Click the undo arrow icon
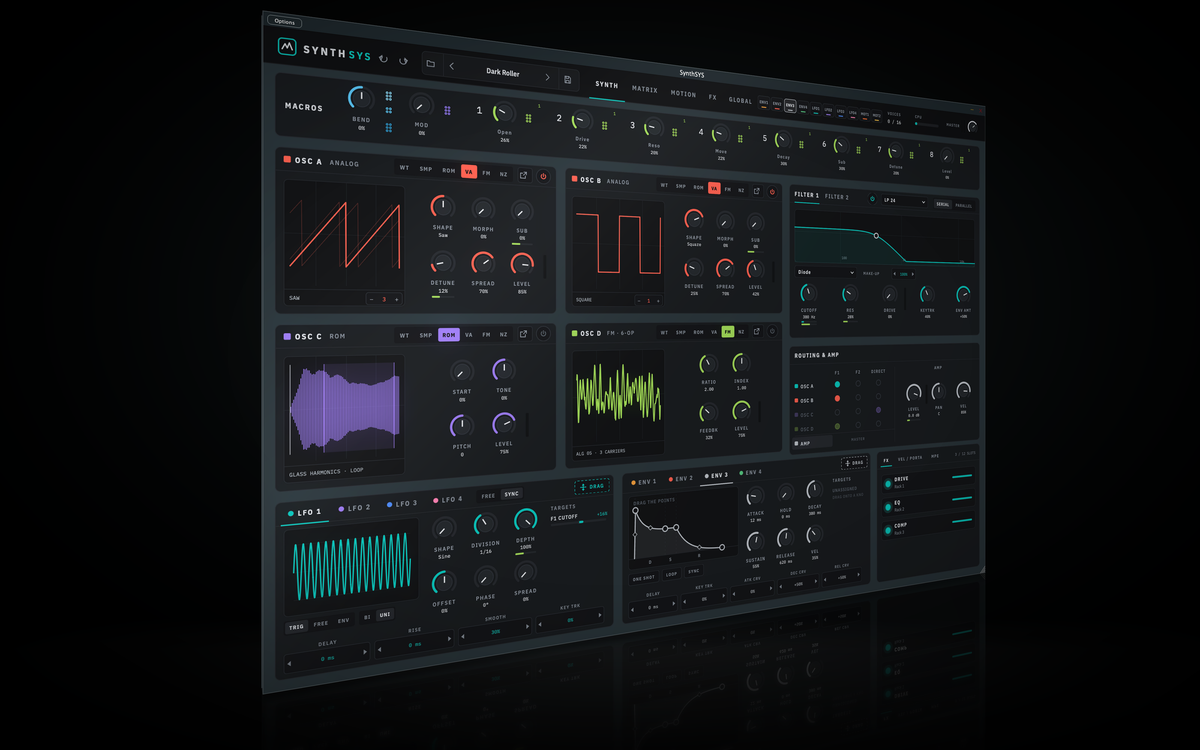 (383, 59)
